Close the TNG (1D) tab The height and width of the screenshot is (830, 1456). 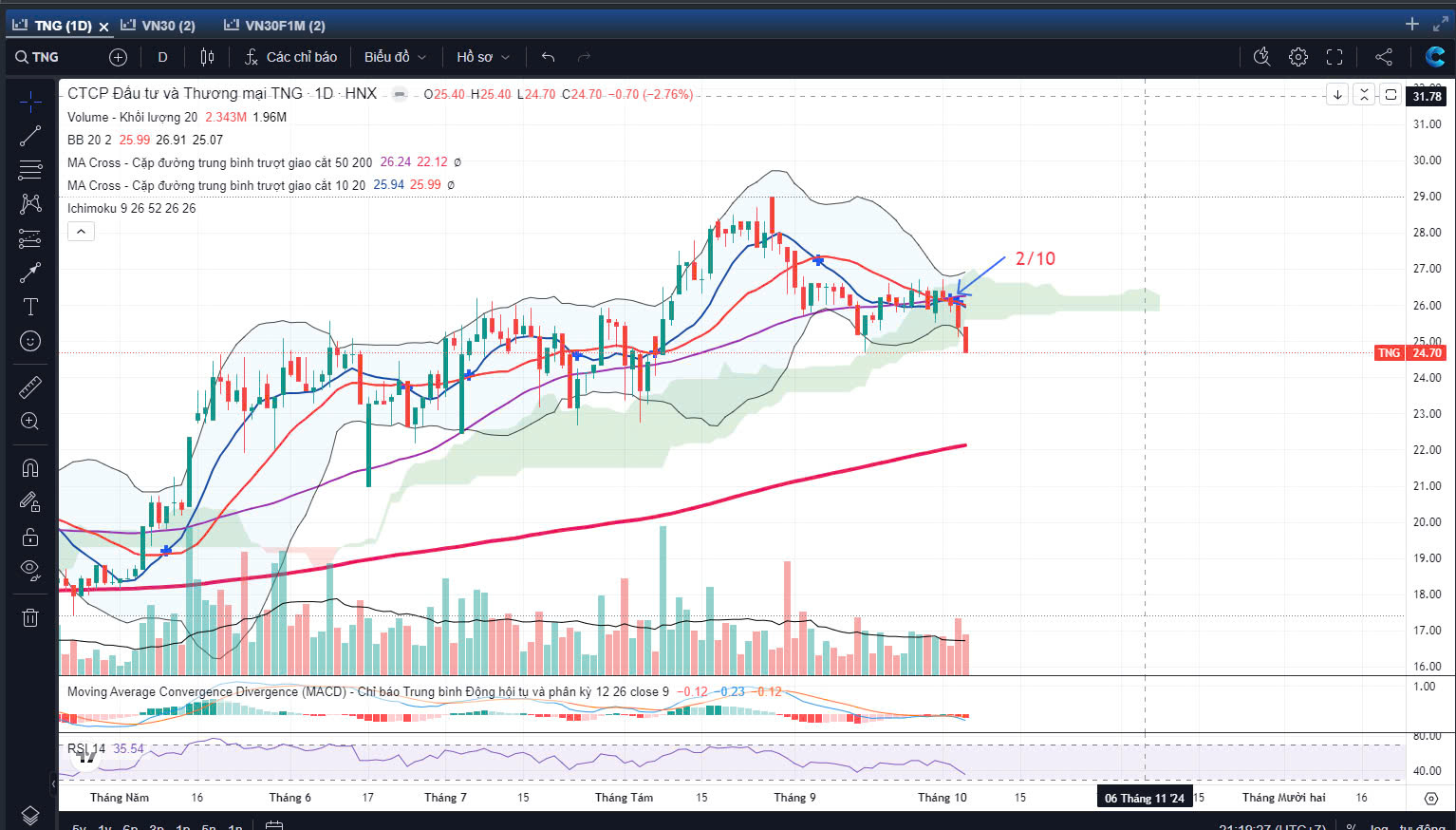pyautogui.click(x=104, y=27)
